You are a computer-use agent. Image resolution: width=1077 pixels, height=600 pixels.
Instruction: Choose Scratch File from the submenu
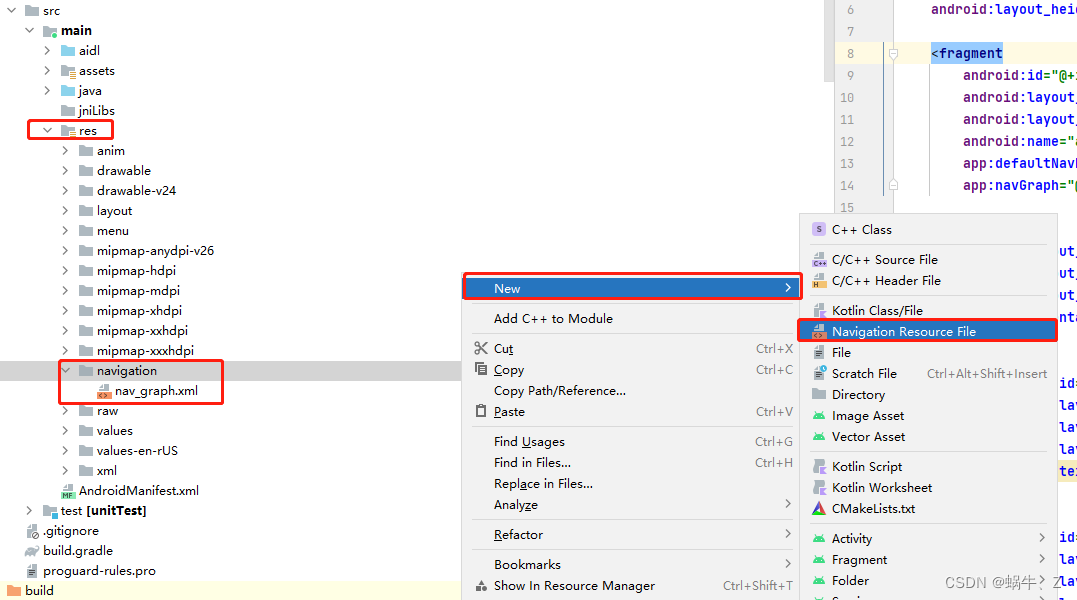point(861,372)
